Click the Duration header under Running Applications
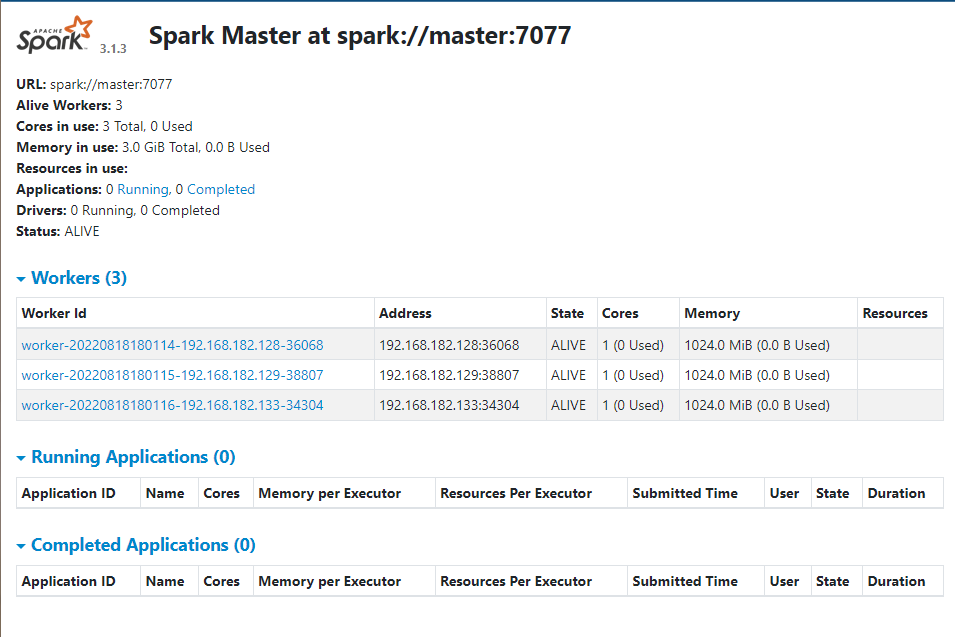955x637 pixels. coord(899,493)
